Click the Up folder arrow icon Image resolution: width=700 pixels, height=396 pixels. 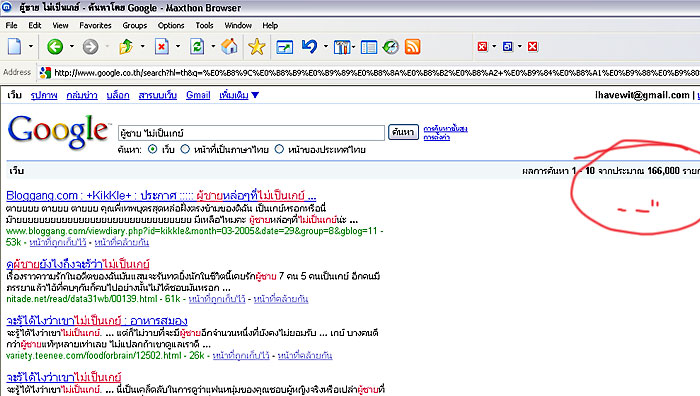pyautogui.click(x=126, y=46)
